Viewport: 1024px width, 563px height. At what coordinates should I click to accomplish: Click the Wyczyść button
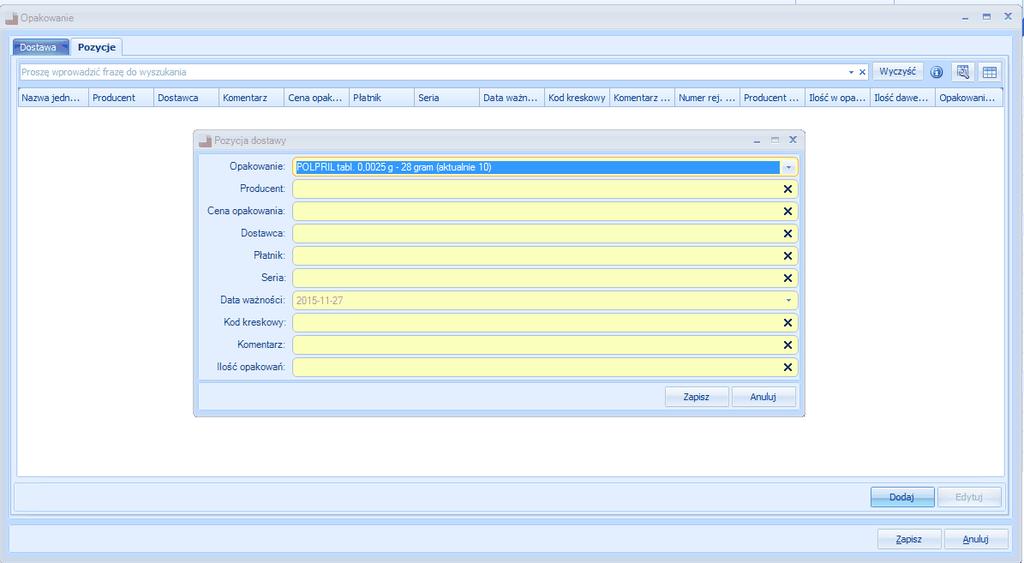click(897, 71)
